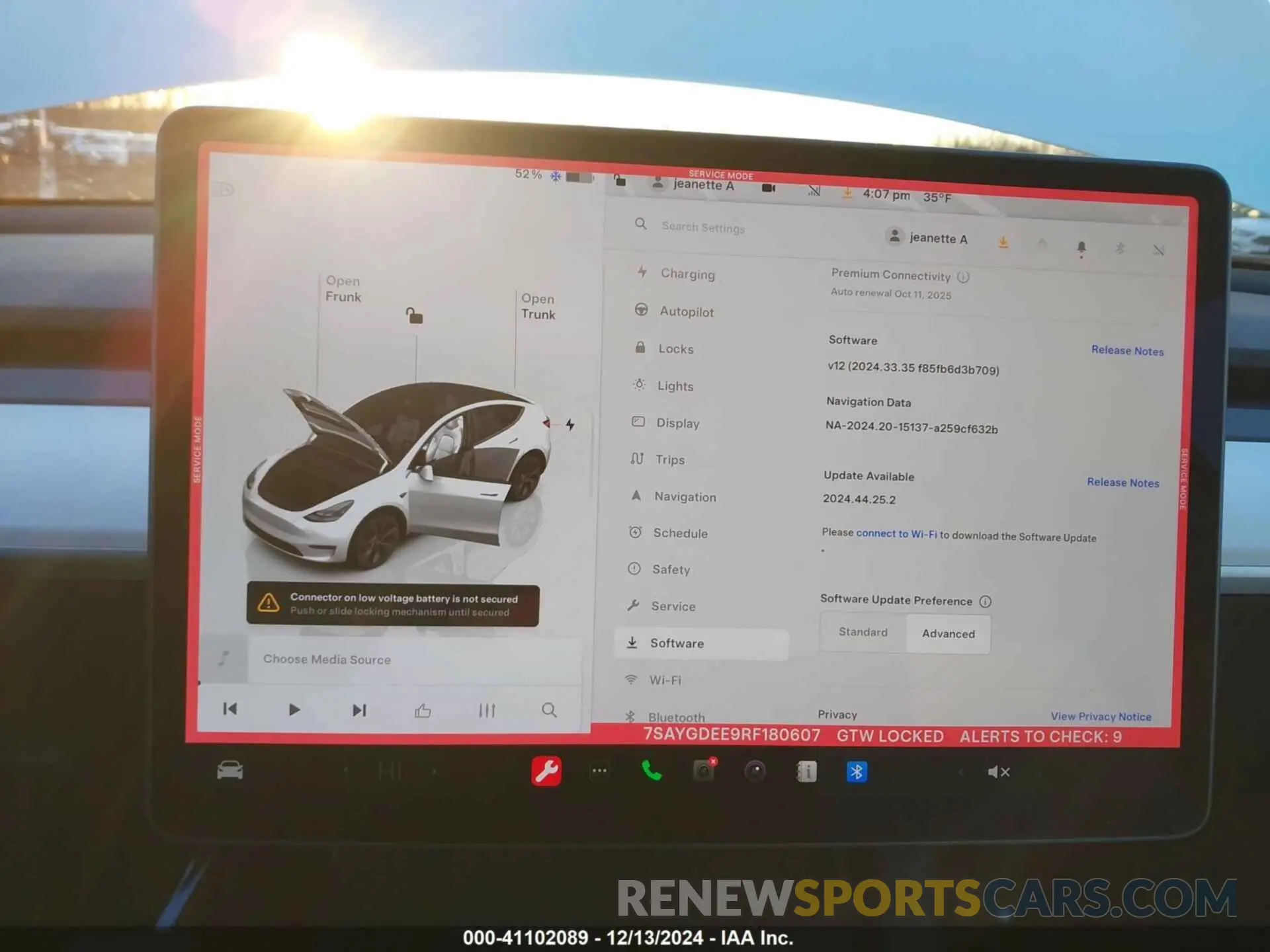Skip to the next media track
Image resolution: width=1270 pixels, height=952 pixels.
[359, 710]
